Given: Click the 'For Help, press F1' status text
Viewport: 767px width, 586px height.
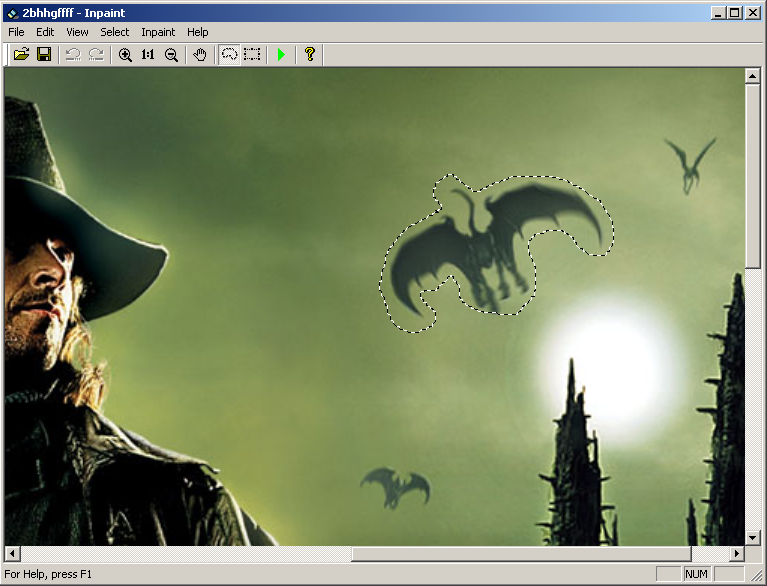Looking at the screenshot, I should point(48,574).
